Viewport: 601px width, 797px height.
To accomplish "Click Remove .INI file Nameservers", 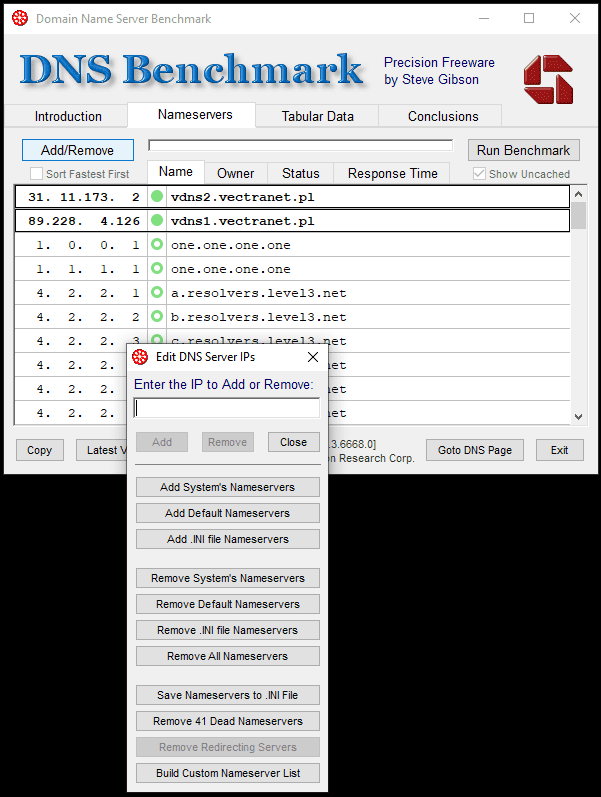I will (227, 630).
